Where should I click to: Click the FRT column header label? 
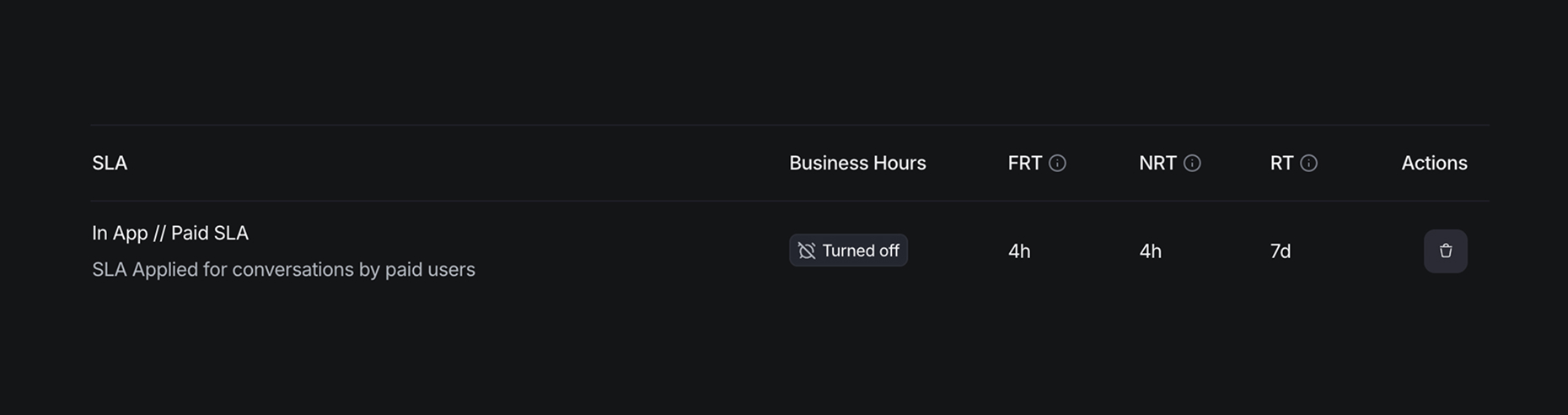click(x=1025, y=164)
